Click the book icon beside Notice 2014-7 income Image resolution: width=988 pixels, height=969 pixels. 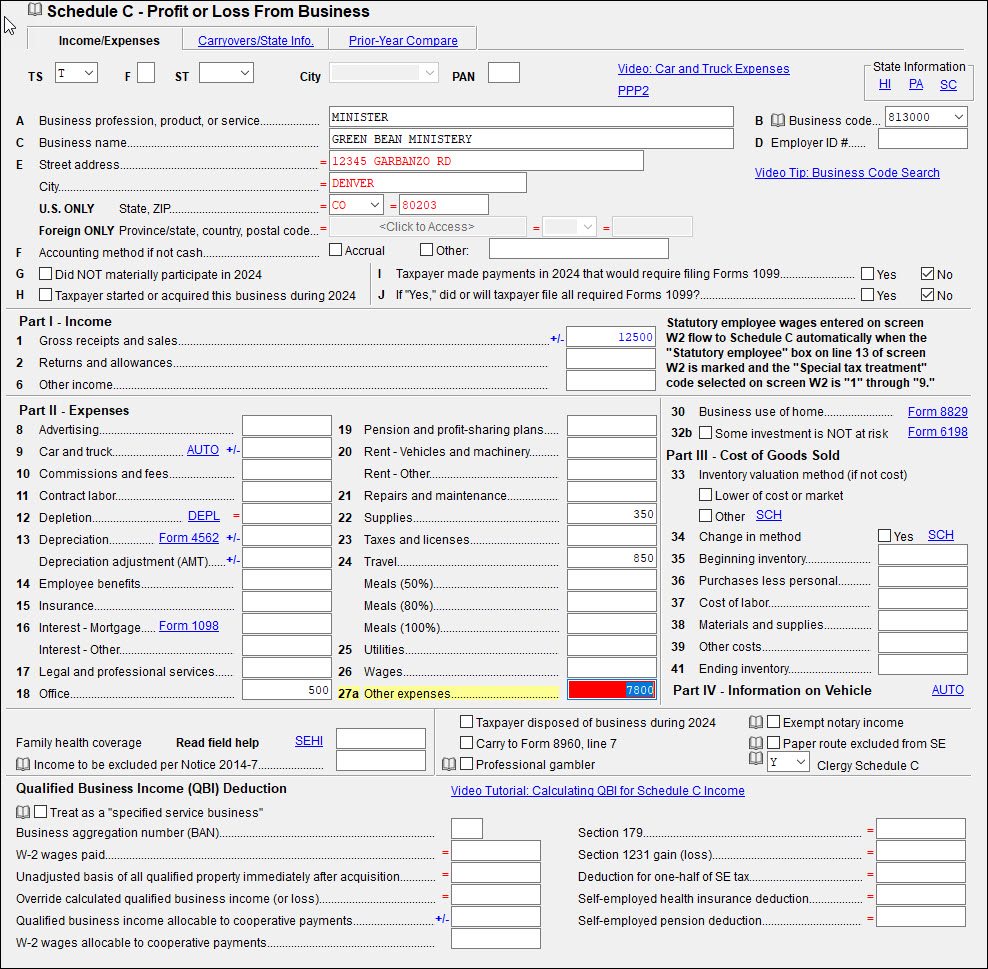pyautogui.click(x=23, y=764)
